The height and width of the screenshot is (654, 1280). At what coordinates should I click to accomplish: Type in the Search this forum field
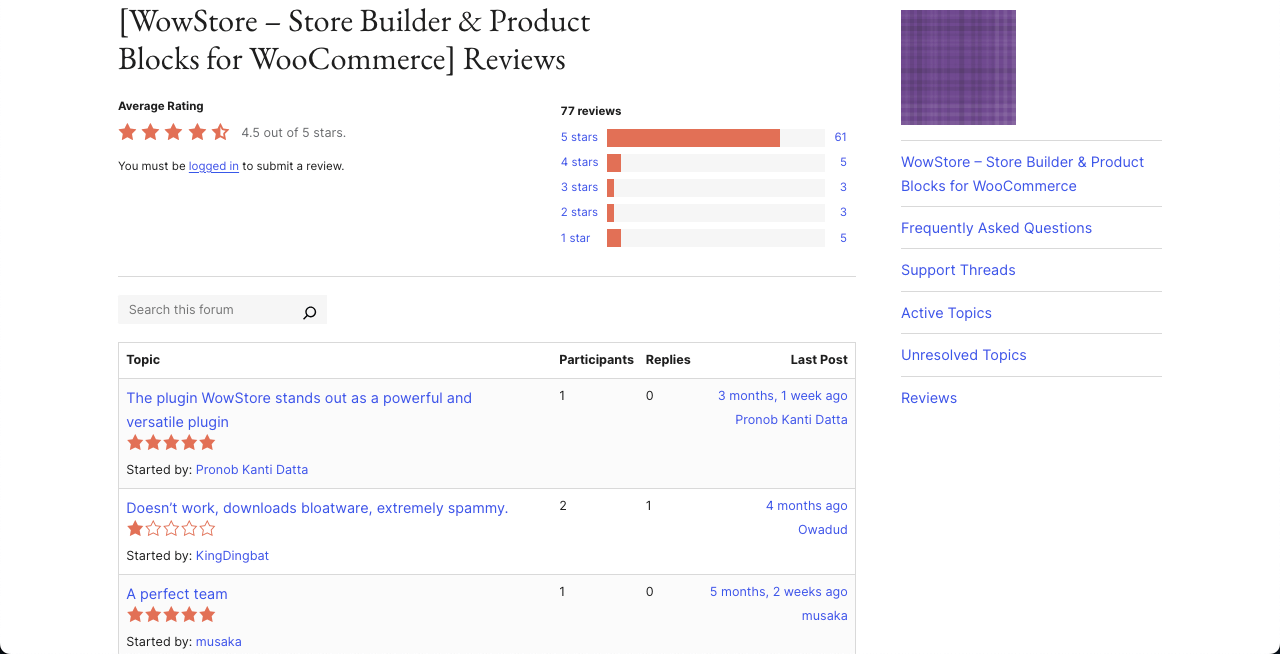pos(208,310)
